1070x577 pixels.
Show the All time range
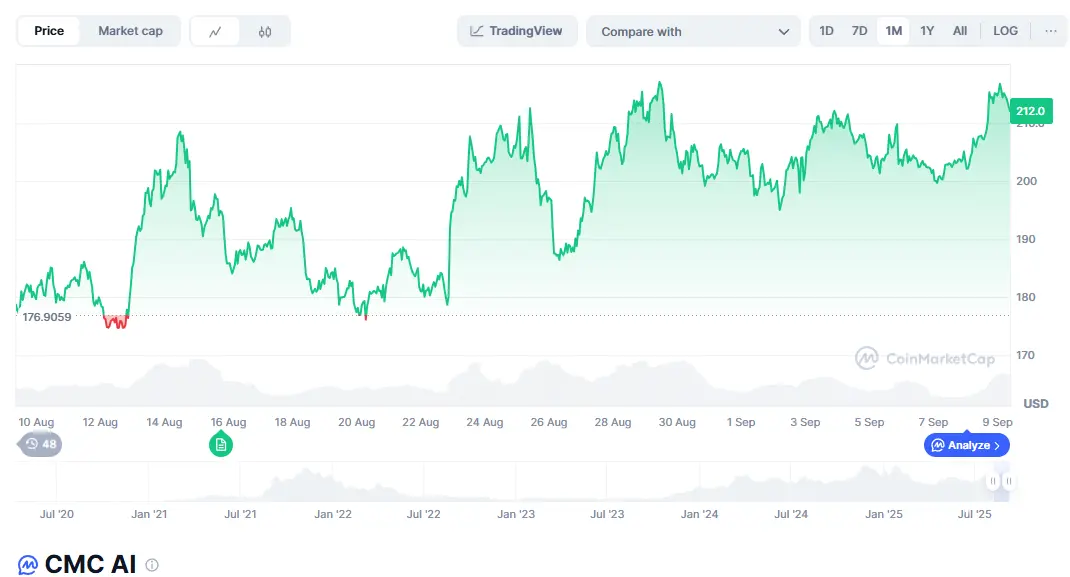[960, 31]
